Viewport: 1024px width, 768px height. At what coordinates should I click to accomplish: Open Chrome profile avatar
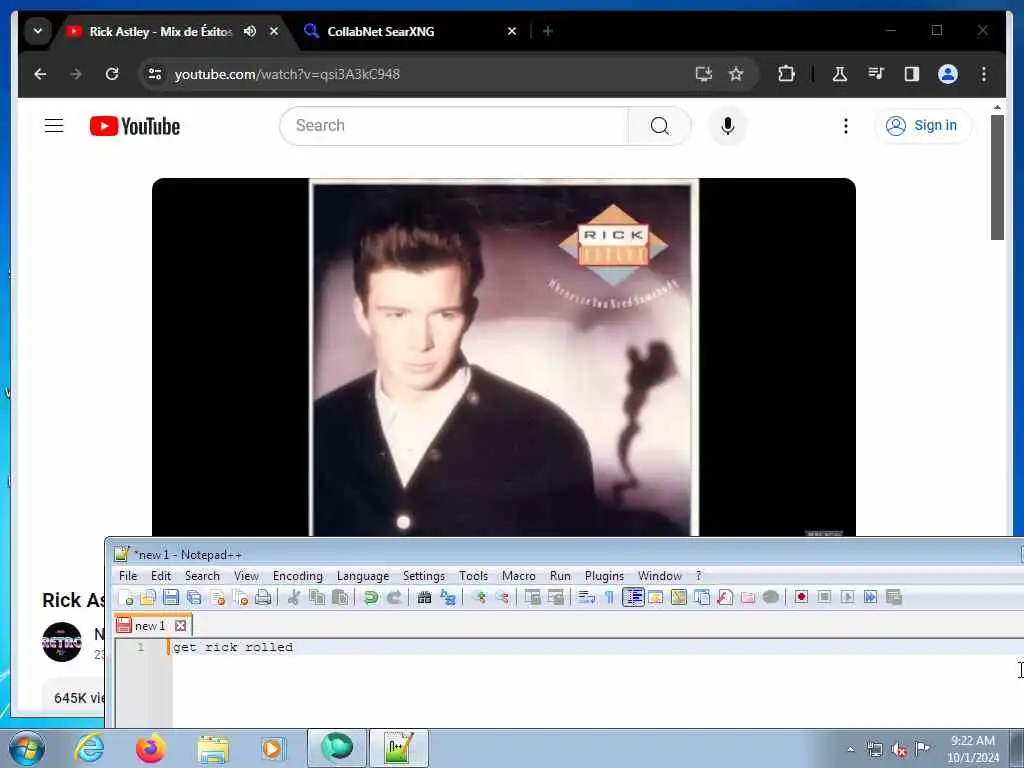[x=948, y=74]
